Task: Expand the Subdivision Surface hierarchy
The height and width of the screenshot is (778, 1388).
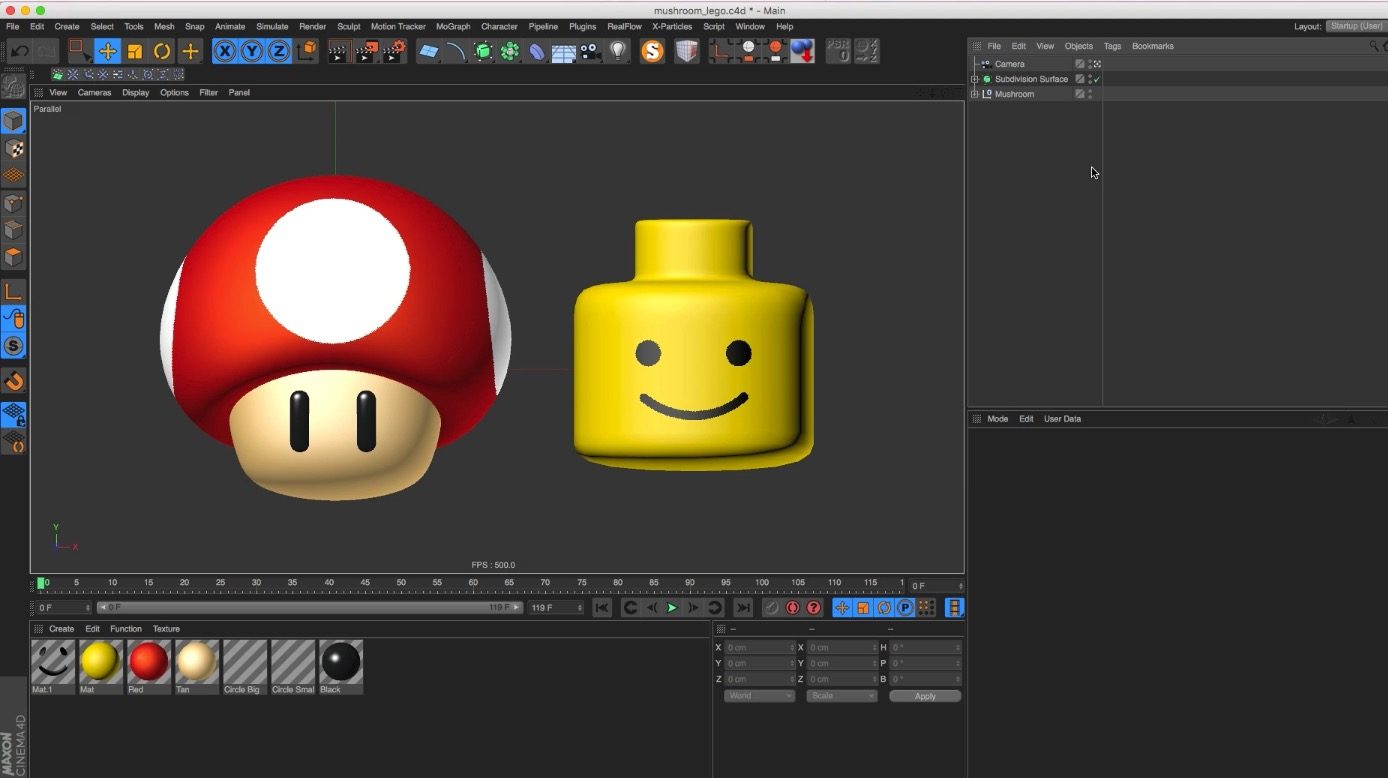Action: point(975,79)
